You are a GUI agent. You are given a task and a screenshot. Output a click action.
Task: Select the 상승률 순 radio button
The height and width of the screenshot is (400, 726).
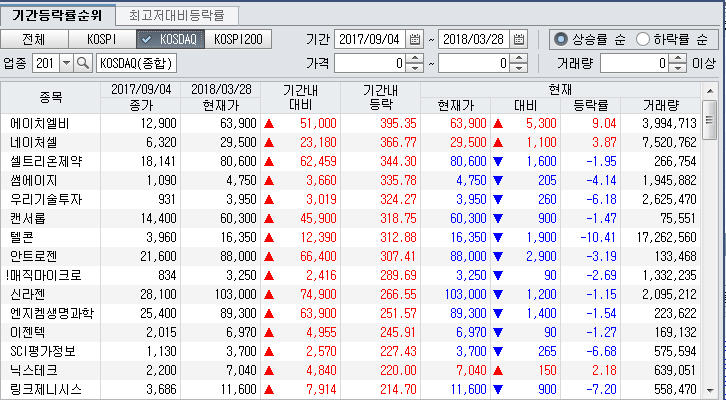coord(561,39)
